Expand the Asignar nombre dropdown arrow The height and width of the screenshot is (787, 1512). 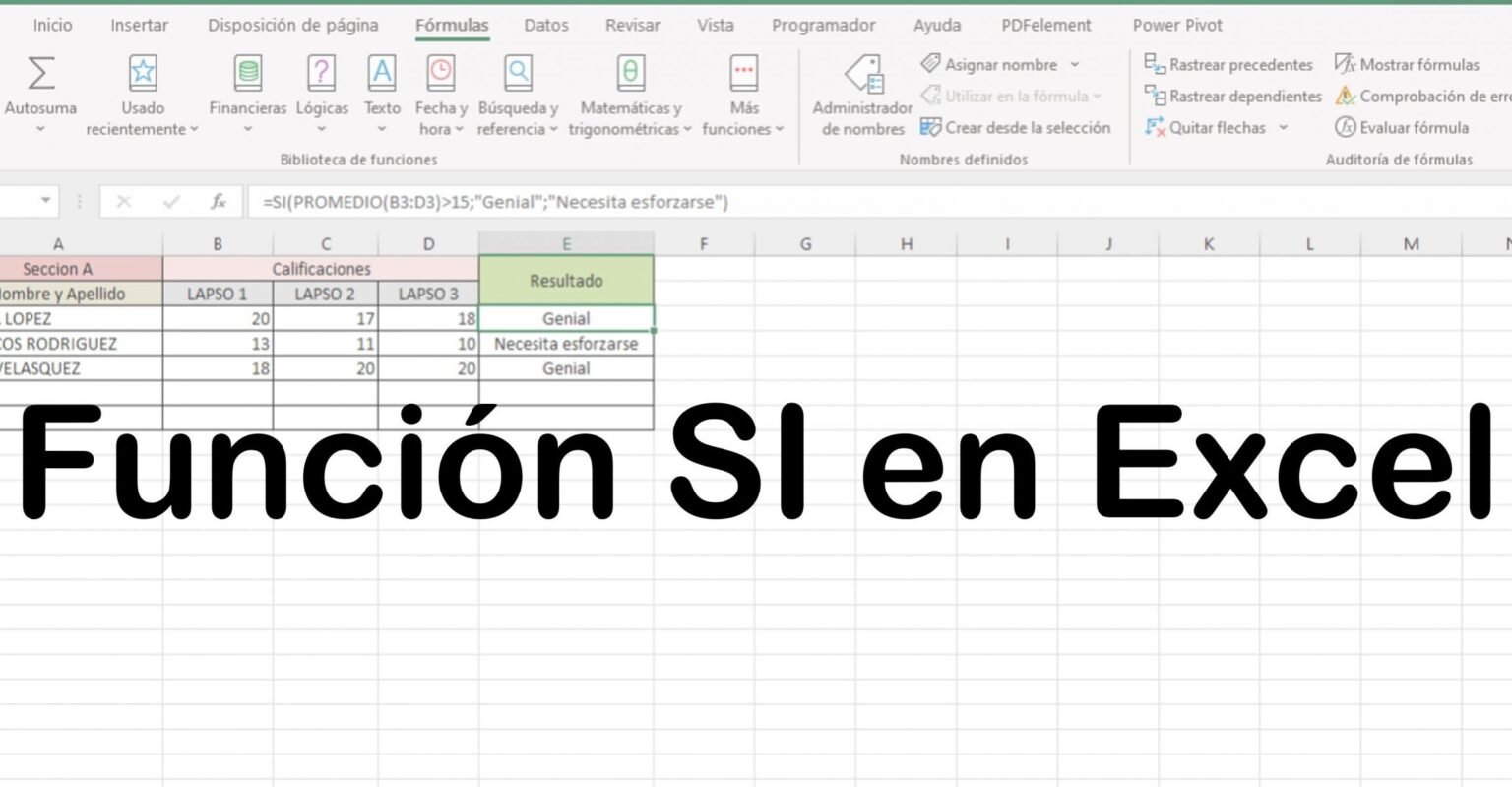click(x=1074, y=65)
